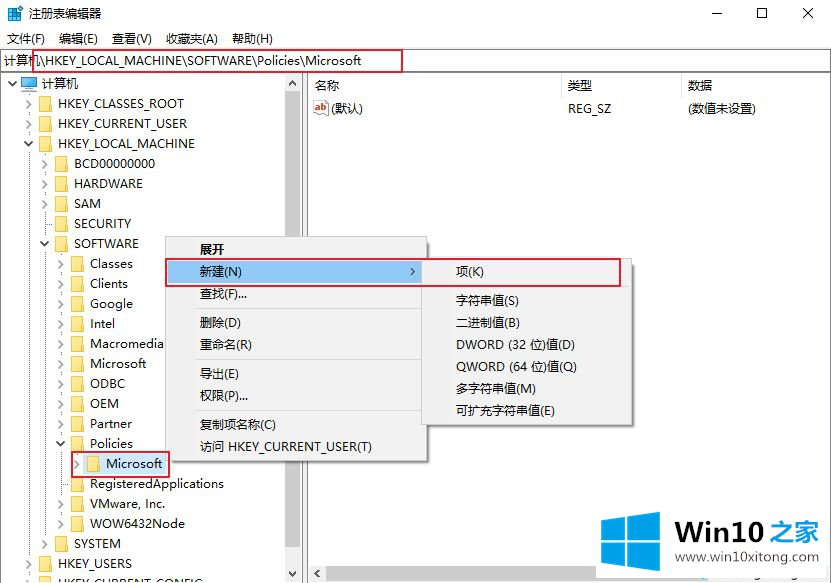Viewport: 831px width, 583px height.
Task: Click the Intel folder icon
Action: click(78, 324)
